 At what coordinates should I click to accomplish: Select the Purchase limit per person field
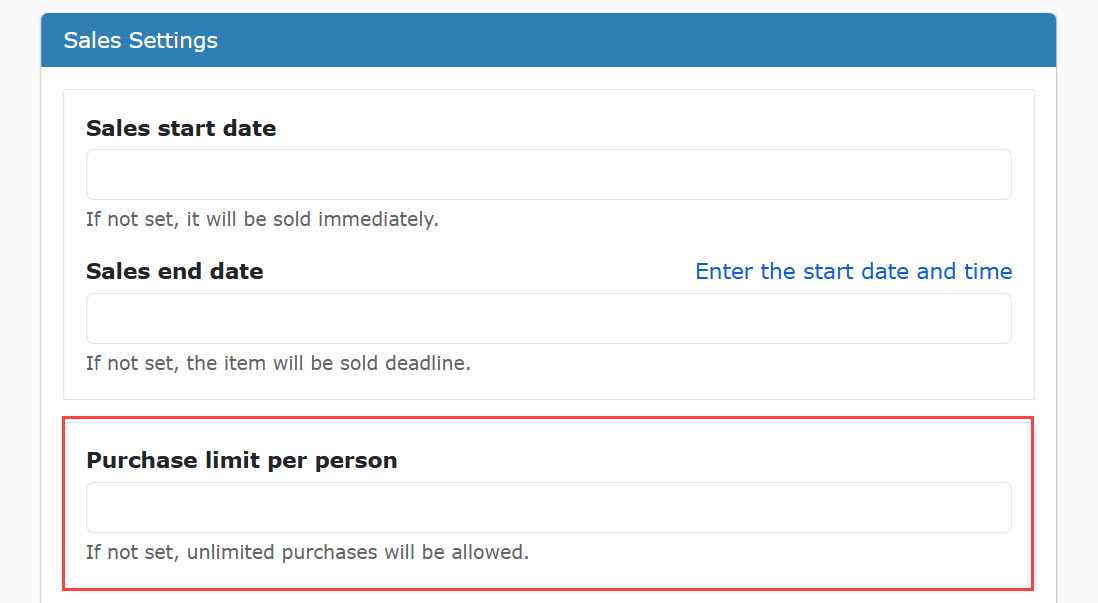(x=548, y=507)
